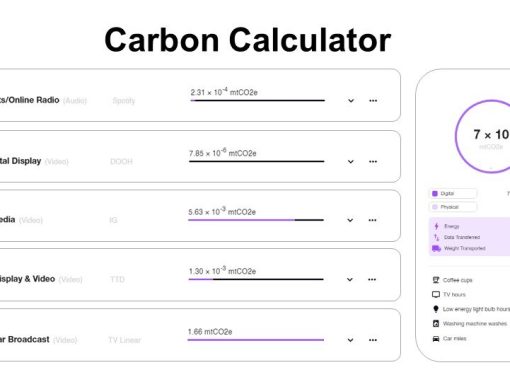
Task: Toggle the Digital legend filter
Action: 453,194
